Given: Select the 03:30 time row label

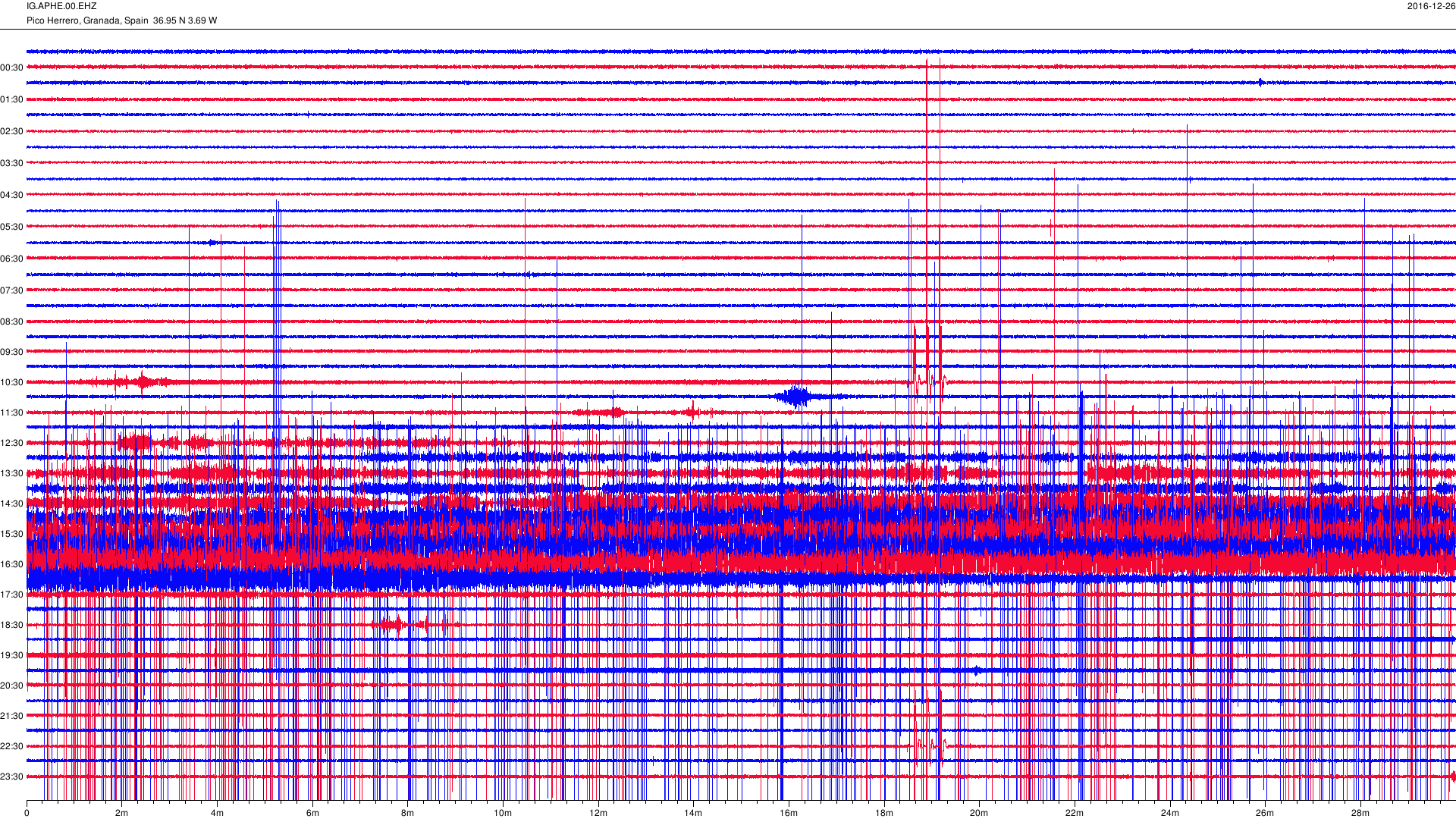Looking at the screenshot, I should click(x=12, y=163).
